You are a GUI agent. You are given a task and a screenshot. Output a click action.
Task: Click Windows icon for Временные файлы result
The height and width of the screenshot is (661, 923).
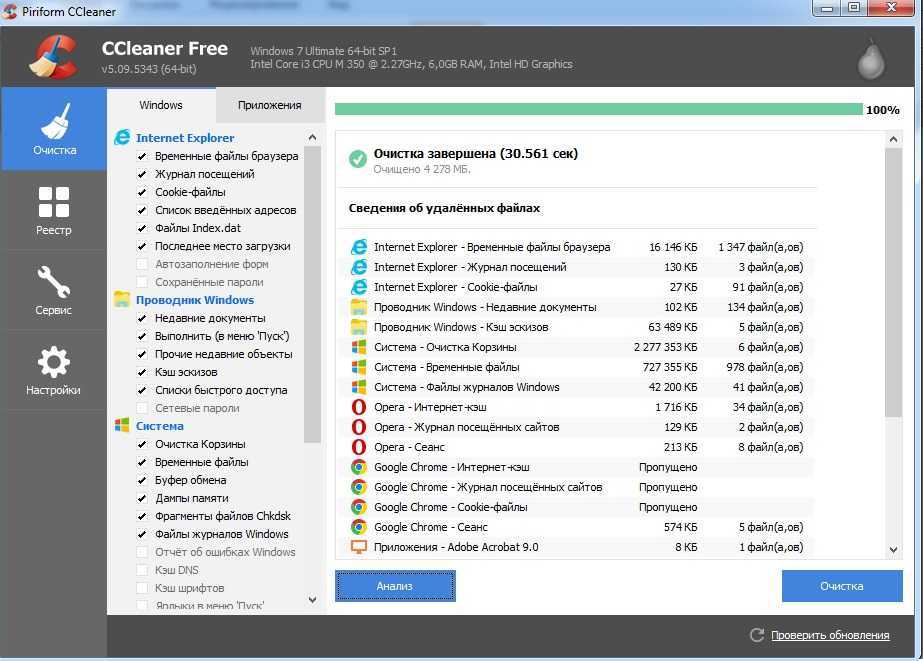pos(358,367)
